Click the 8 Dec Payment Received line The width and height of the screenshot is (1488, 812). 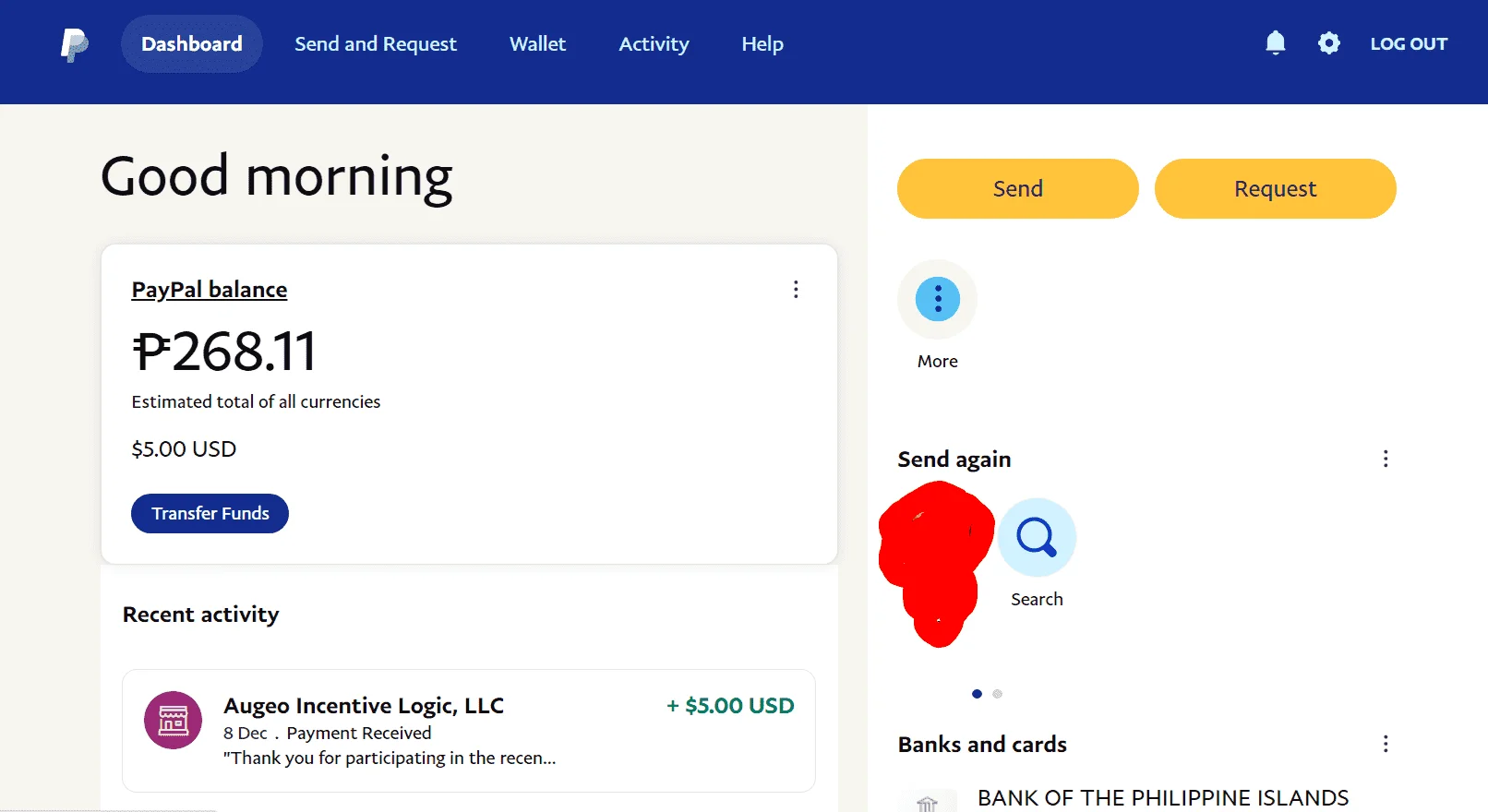(328, 734)
